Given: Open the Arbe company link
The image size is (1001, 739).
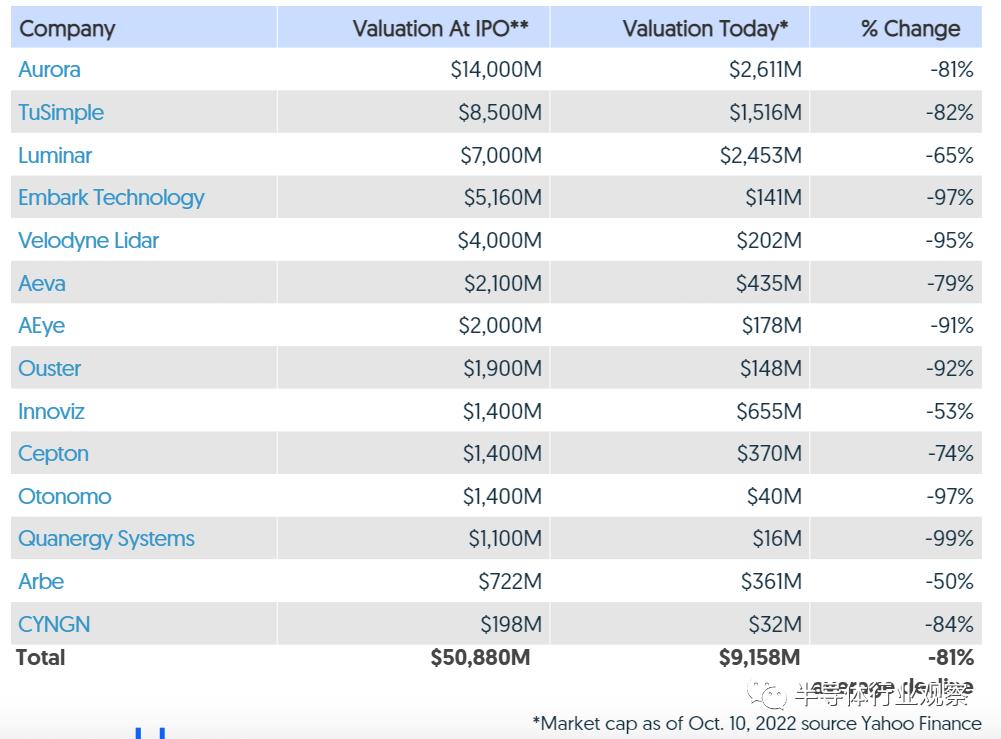Looking at the screenshot, I should tap(41, 582).
